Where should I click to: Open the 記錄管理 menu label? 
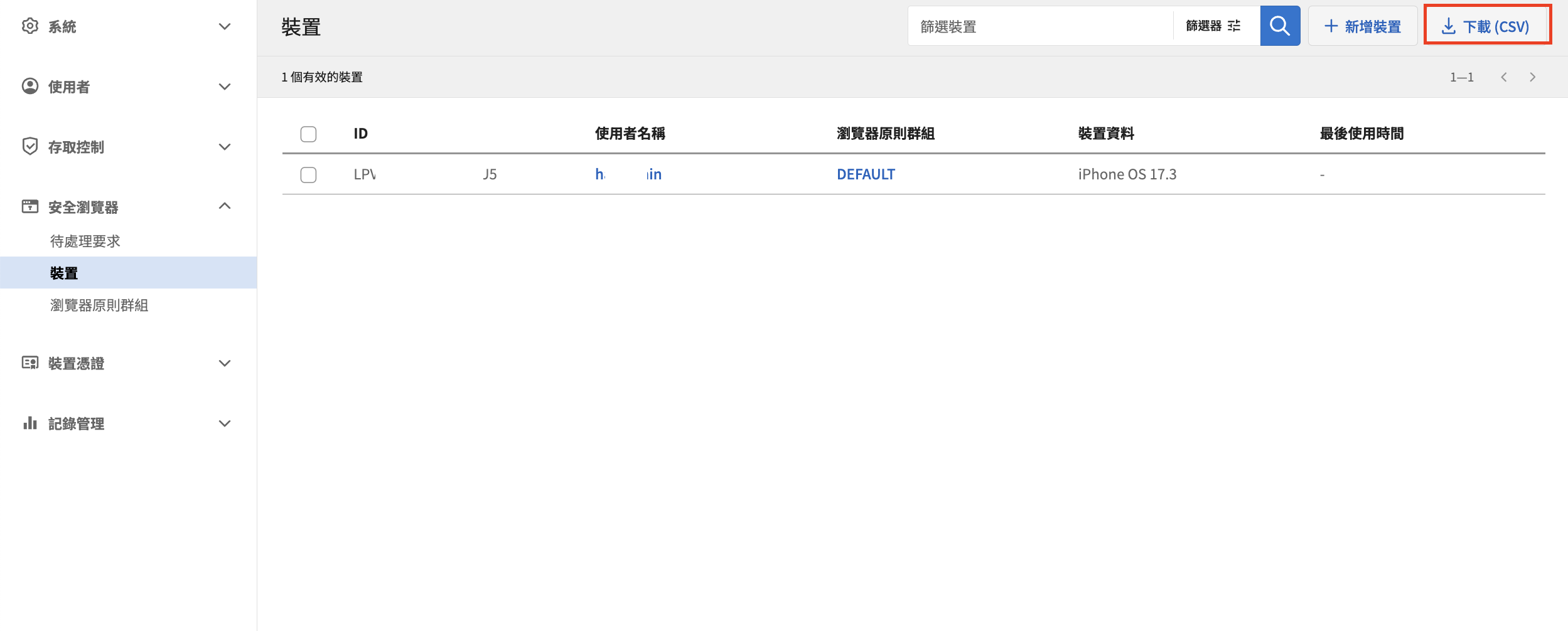pyautogui.click(x=76, y=423)
